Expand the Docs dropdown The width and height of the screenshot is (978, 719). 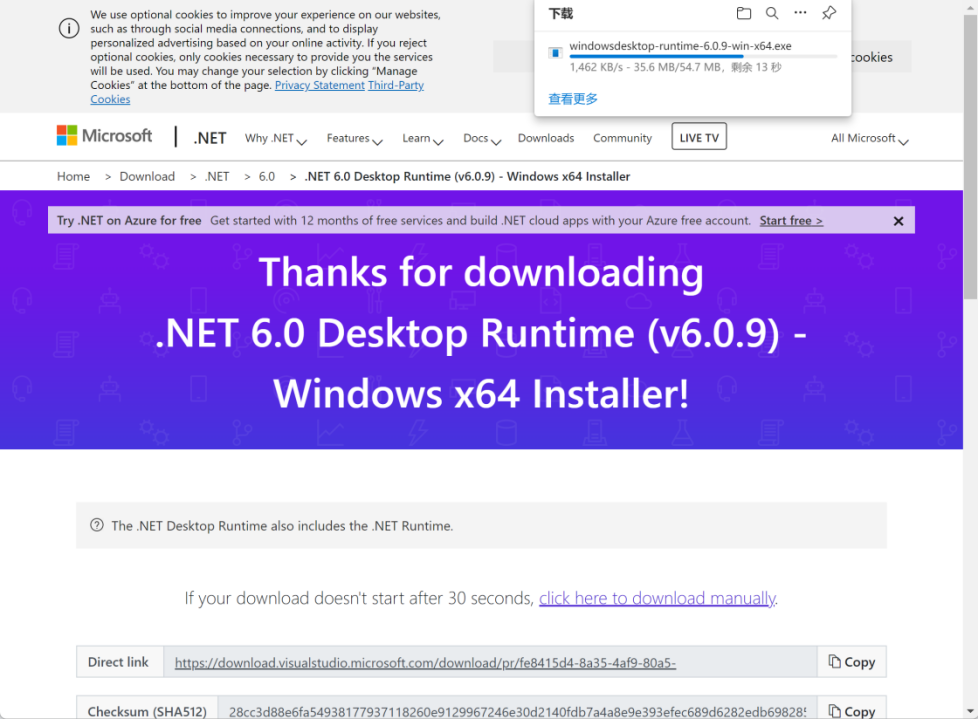tap(482, 138)
